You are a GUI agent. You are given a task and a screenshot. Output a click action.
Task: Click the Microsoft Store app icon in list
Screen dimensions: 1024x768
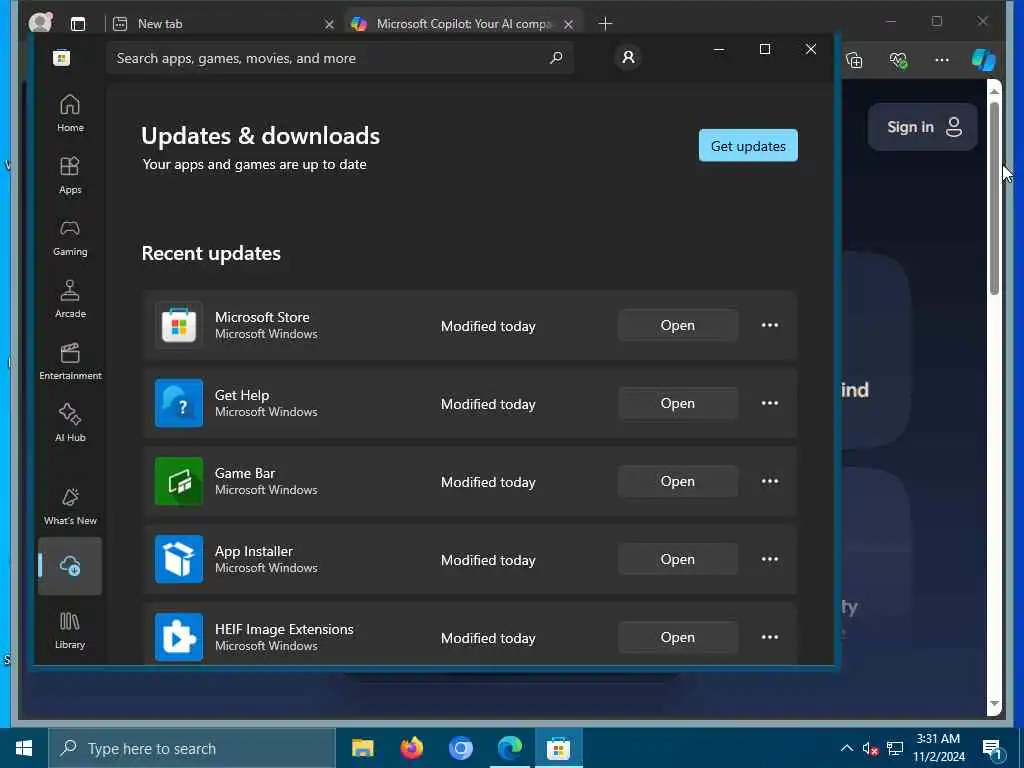(x=178, y=325)
